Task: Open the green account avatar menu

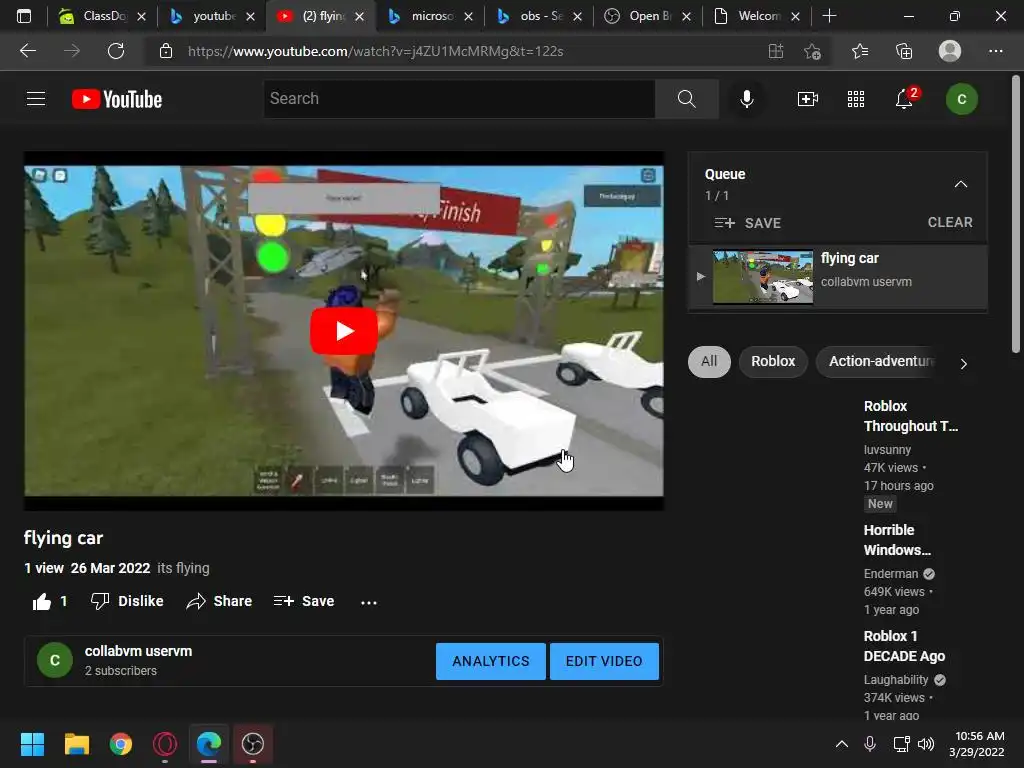Action: [961, 99]
